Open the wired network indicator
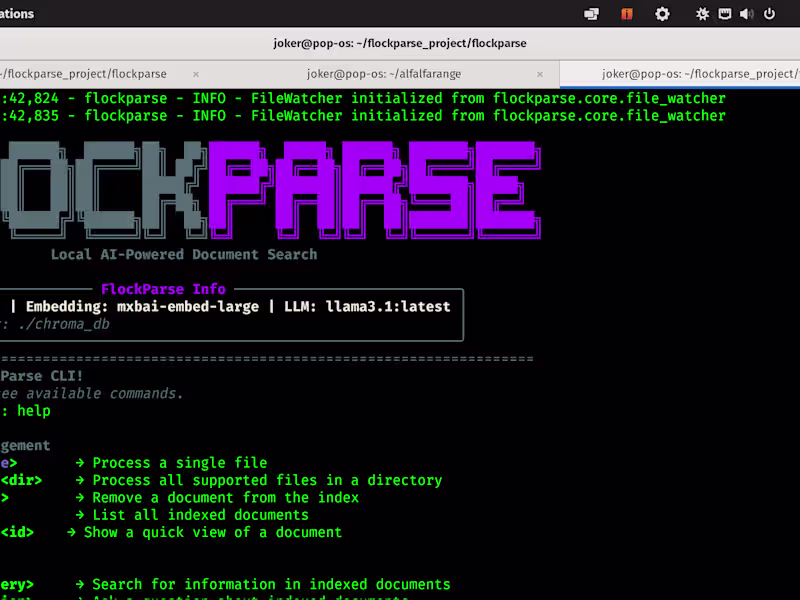Image resolution: width=800 pixels, height=600 pixels. pyautogui.click(x=724, y=14)
